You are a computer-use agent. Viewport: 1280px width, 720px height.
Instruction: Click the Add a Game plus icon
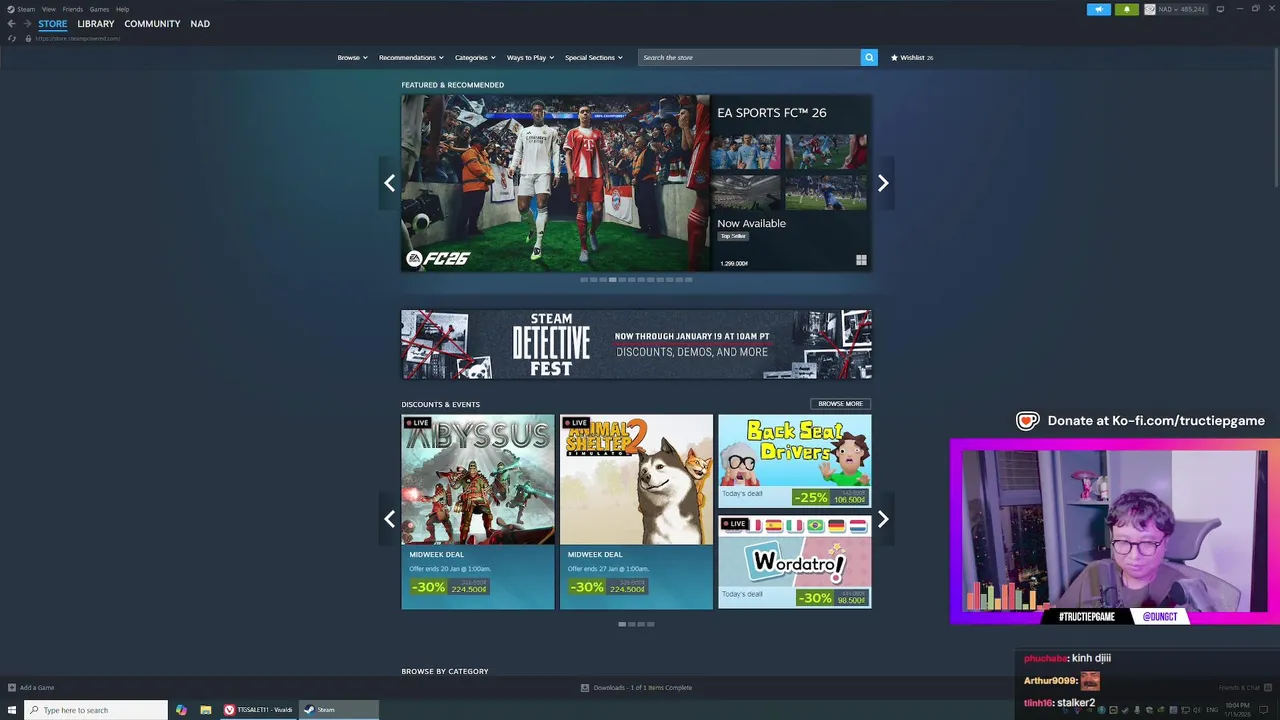pos(12,687)
